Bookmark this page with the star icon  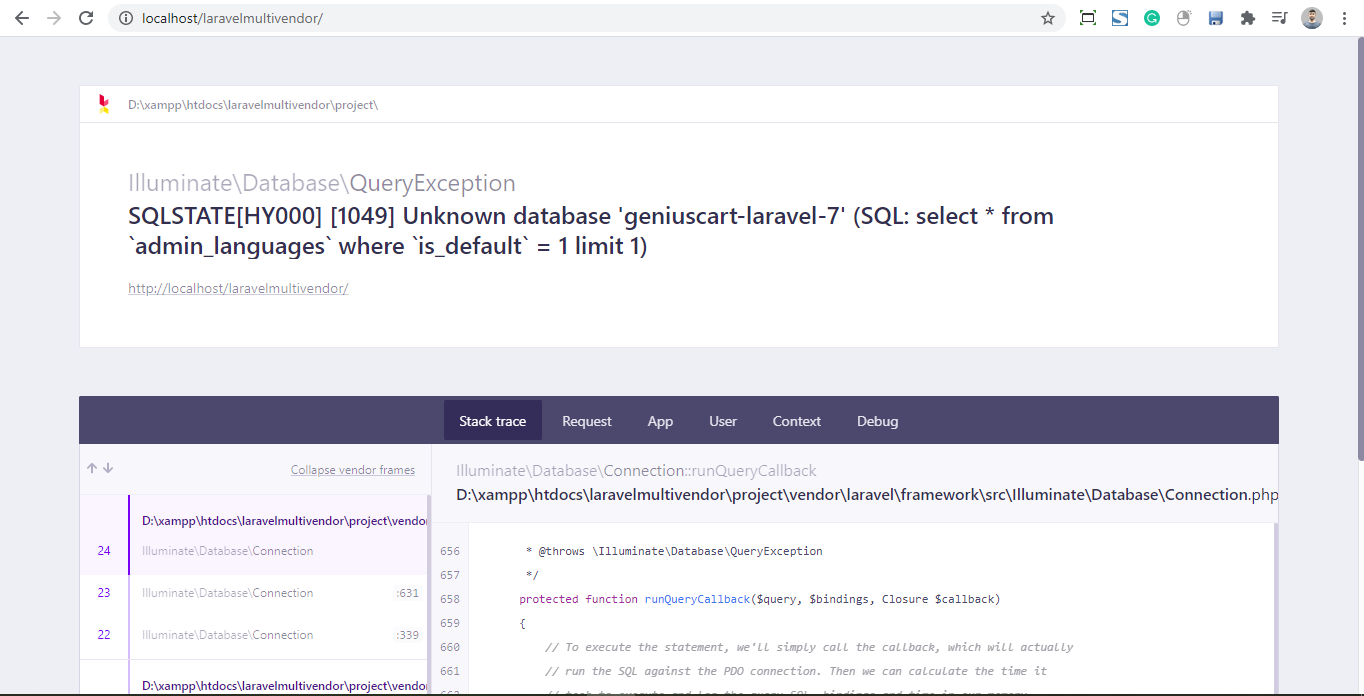click(x=1048, y=18)
